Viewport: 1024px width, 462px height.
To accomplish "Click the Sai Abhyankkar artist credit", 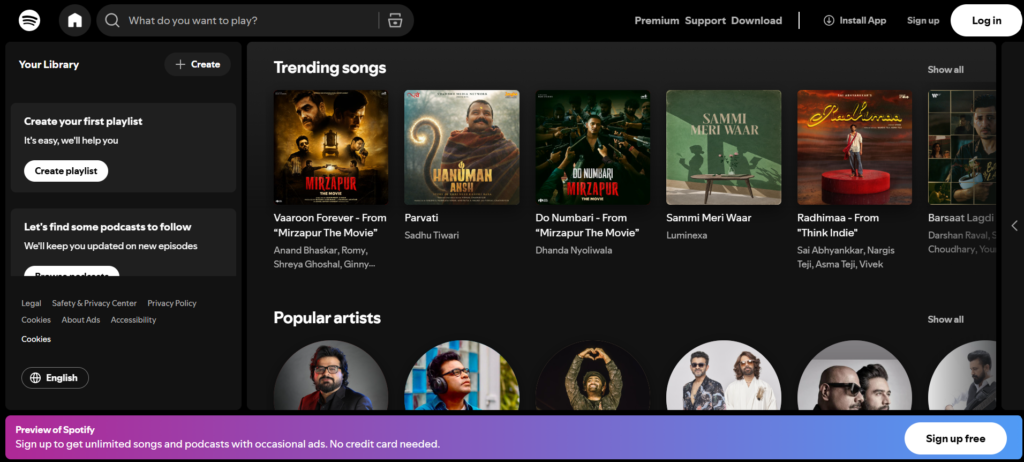I will [x=831, y=250].
